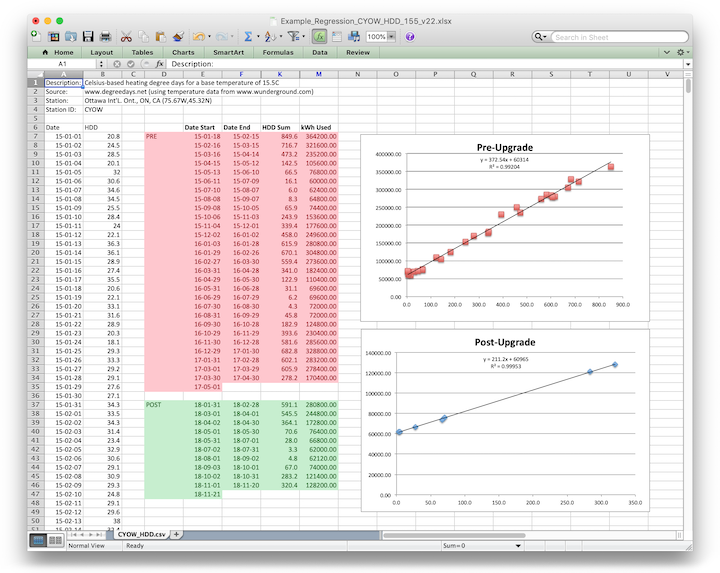Switch to Page Layout view button
Screen dimensions: 720x573
tap(54, 541)
